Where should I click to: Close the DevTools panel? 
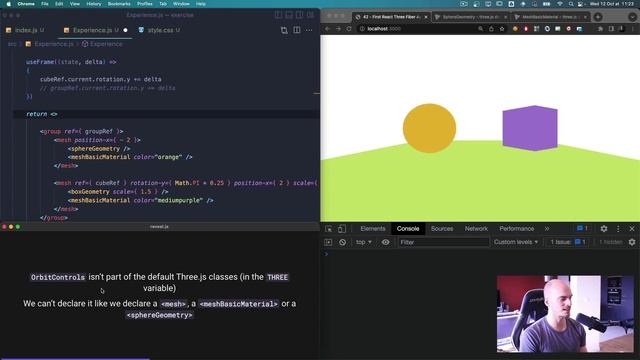(x=632, y=229)
